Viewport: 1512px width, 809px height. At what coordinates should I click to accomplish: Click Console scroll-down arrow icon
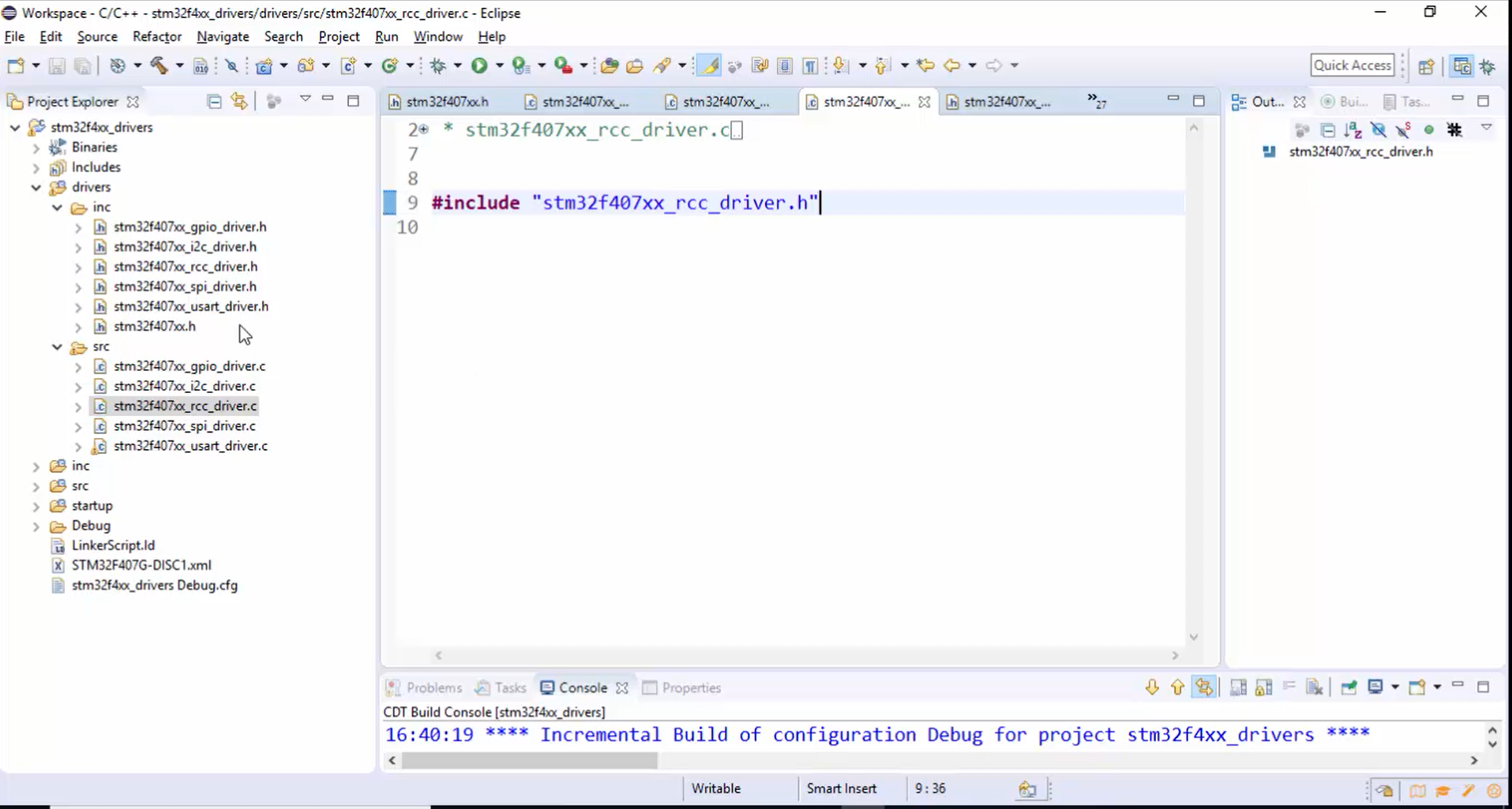1152,687
